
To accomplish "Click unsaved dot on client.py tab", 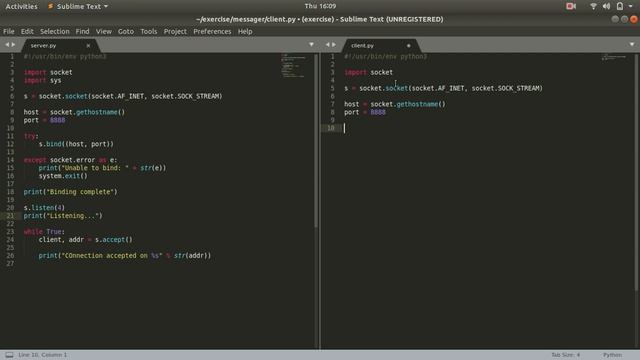I will [x=409, y=46].
